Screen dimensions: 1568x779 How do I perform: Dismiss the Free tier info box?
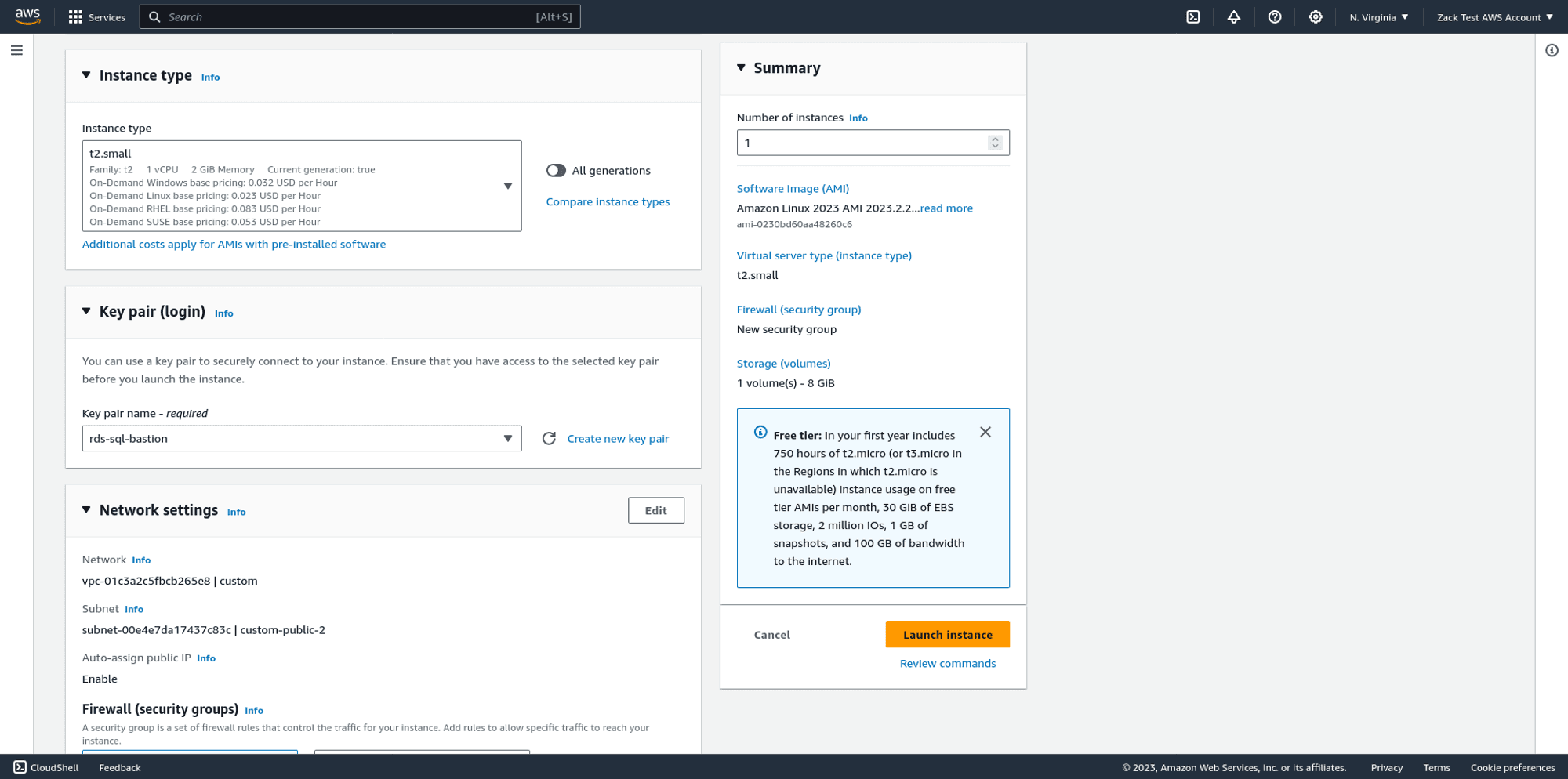(x=985, y=433)
